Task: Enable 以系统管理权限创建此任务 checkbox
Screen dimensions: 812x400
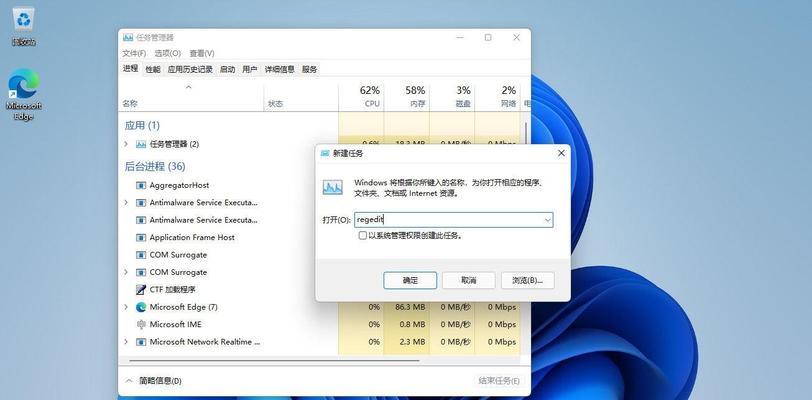Action: click(362, 235)
